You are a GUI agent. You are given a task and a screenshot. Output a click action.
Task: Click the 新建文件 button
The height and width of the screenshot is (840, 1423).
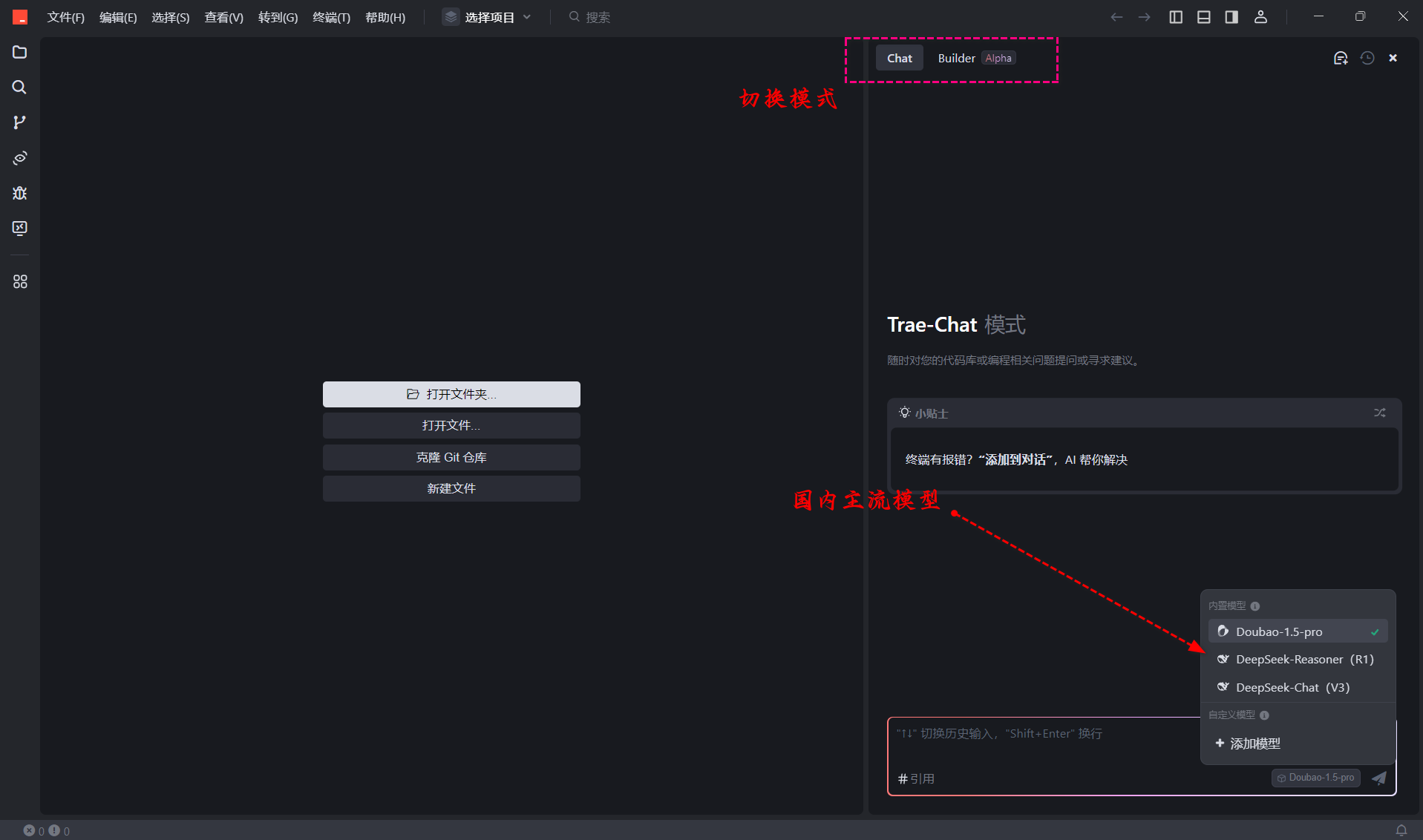(451, 488)
